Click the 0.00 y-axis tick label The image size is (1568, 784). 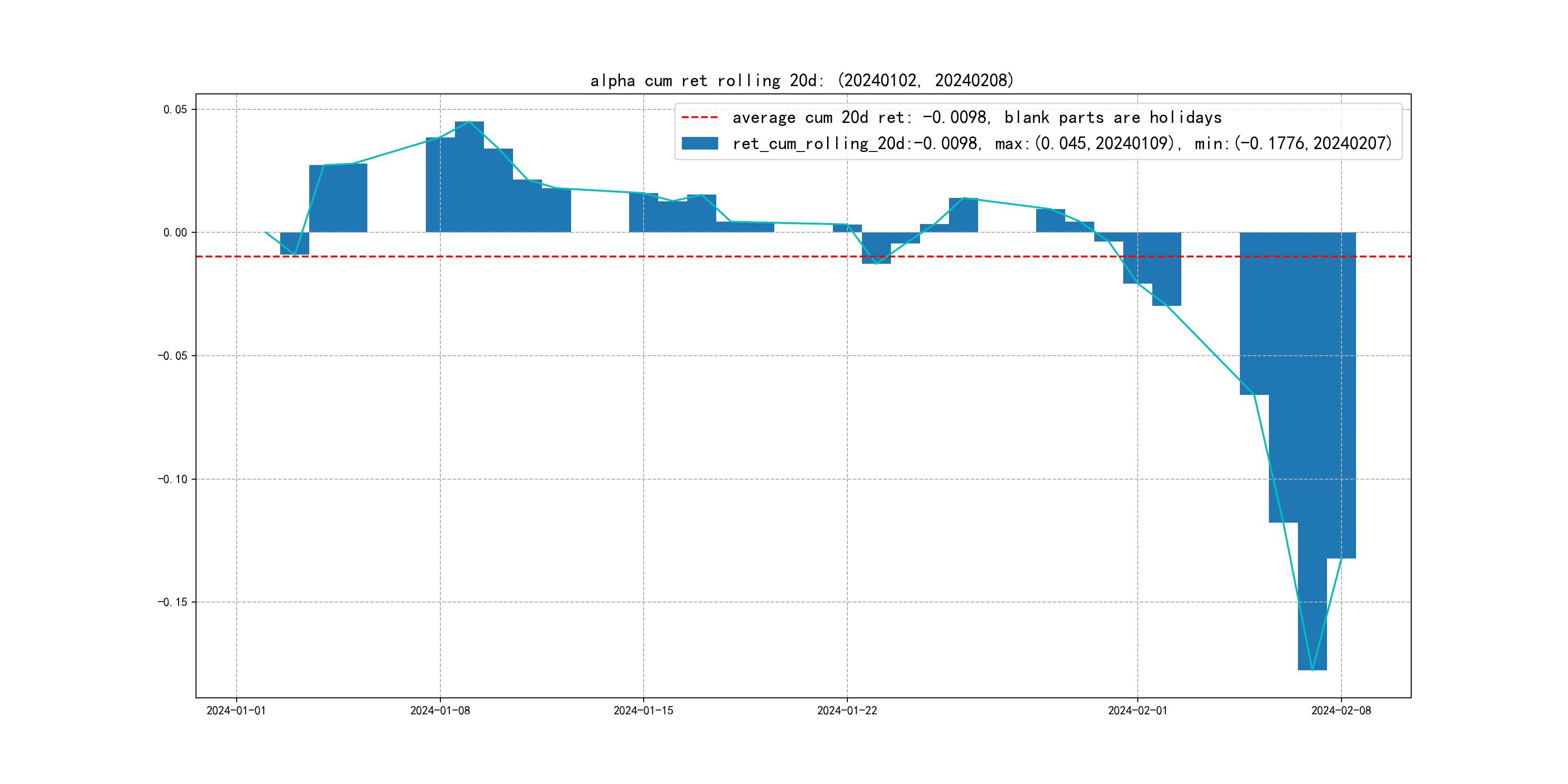click(x=175, y=232)
